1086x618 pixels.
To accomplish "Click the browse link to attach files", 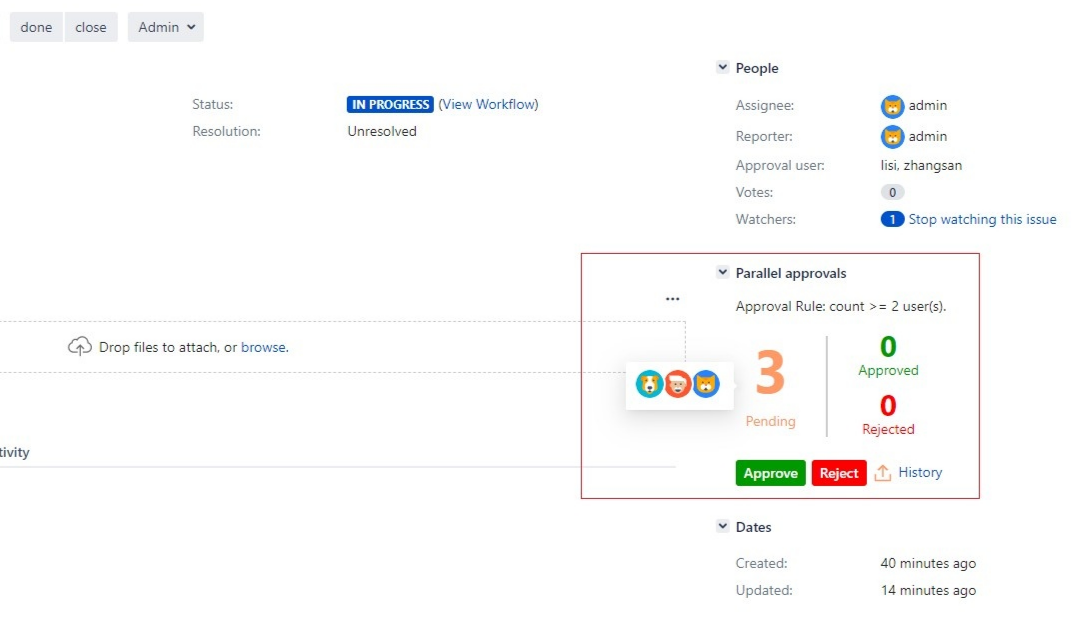I will (263, 347).
